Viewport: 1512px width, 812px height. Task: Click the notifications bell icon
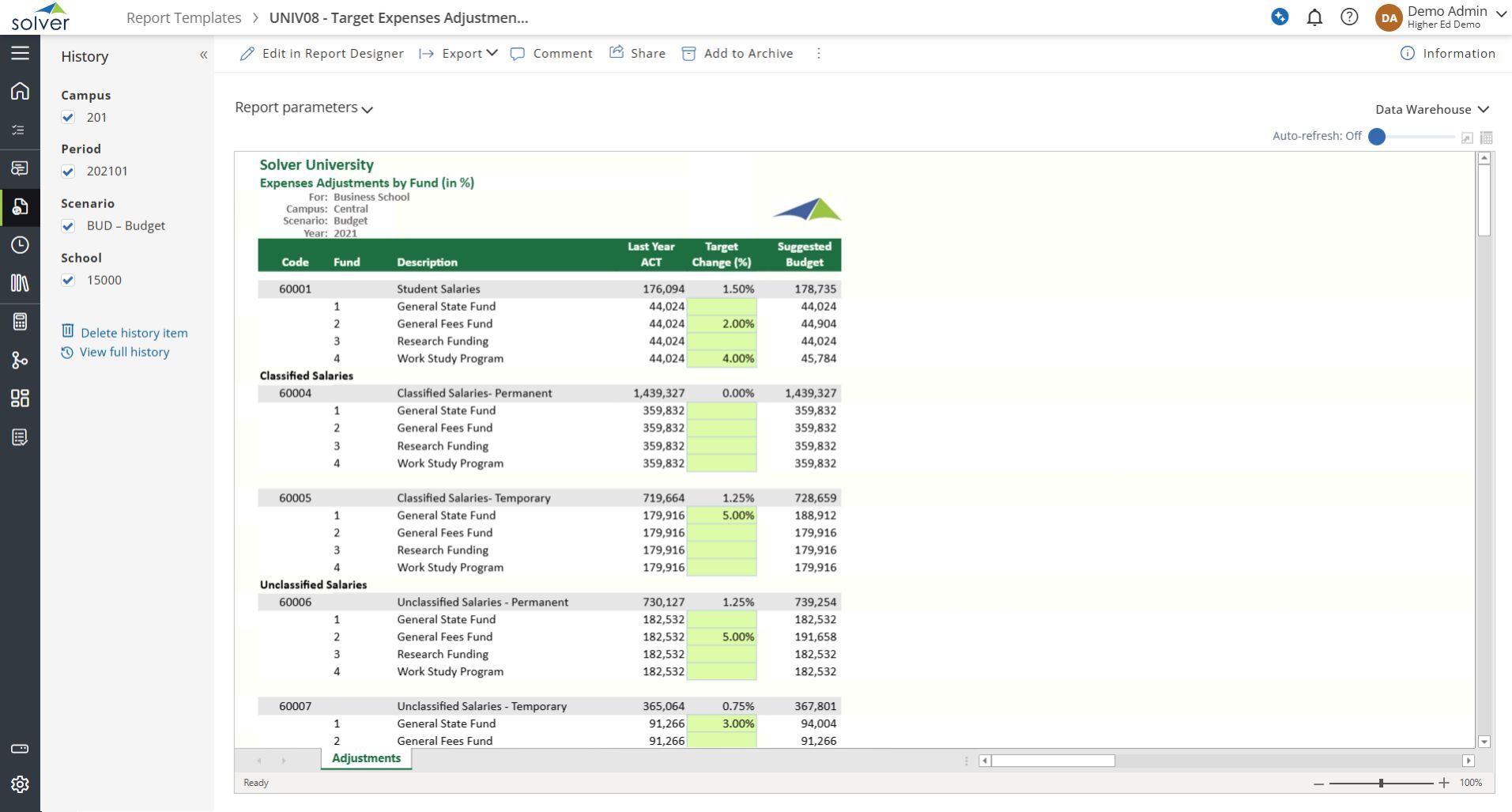click(x=1314, y=17)
